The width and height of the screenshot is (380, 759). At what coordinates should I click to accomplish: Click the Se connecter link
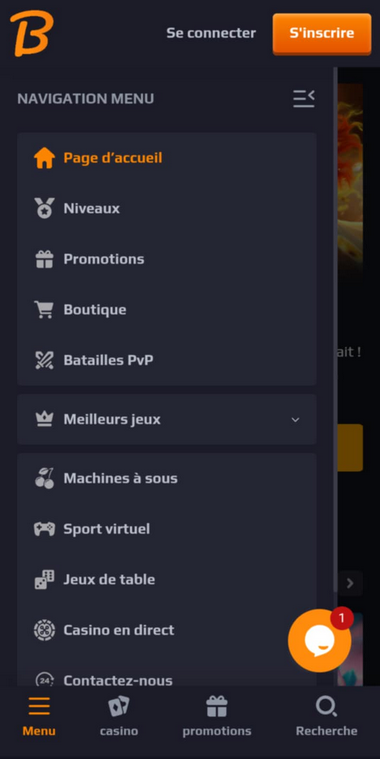click(x=211, y=33)
